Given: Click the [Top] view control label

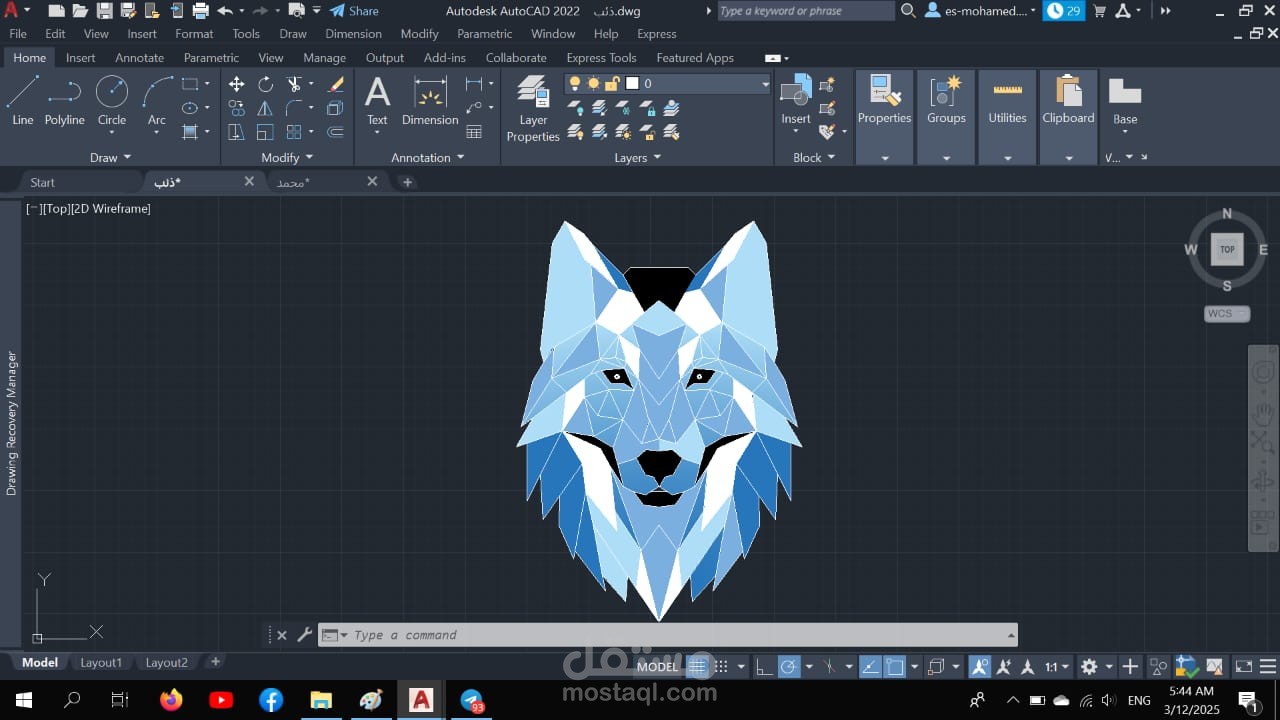Looking at the screenshot, I should 55,209.
